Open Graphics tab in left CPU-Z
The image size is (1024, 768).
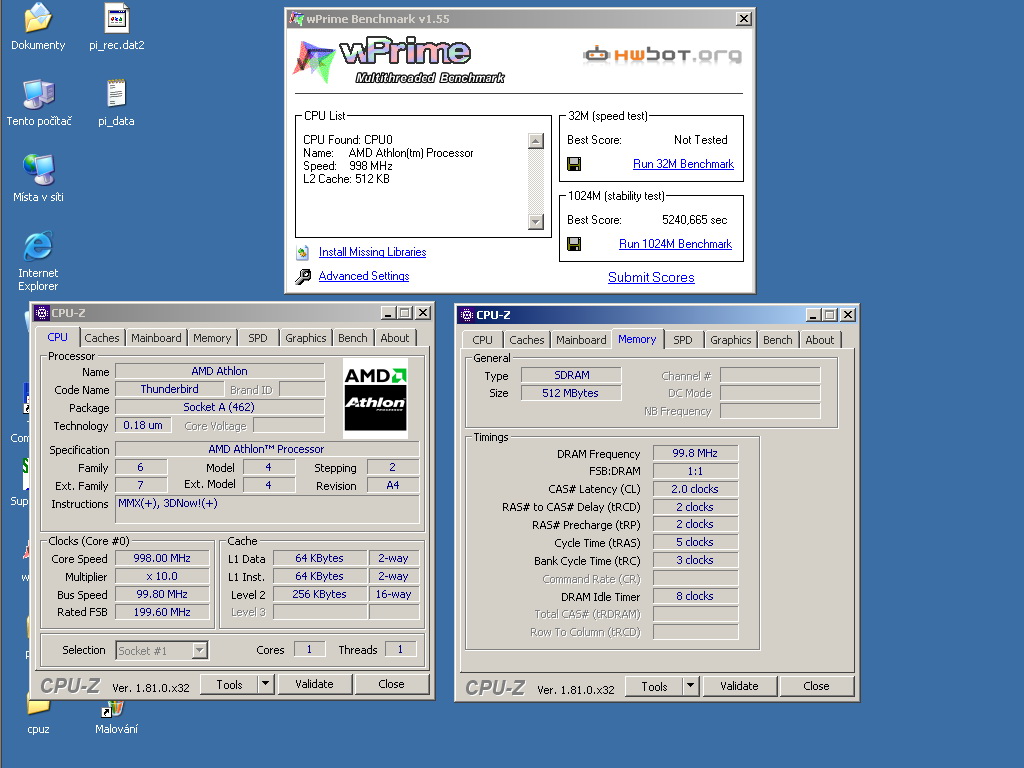306,338
